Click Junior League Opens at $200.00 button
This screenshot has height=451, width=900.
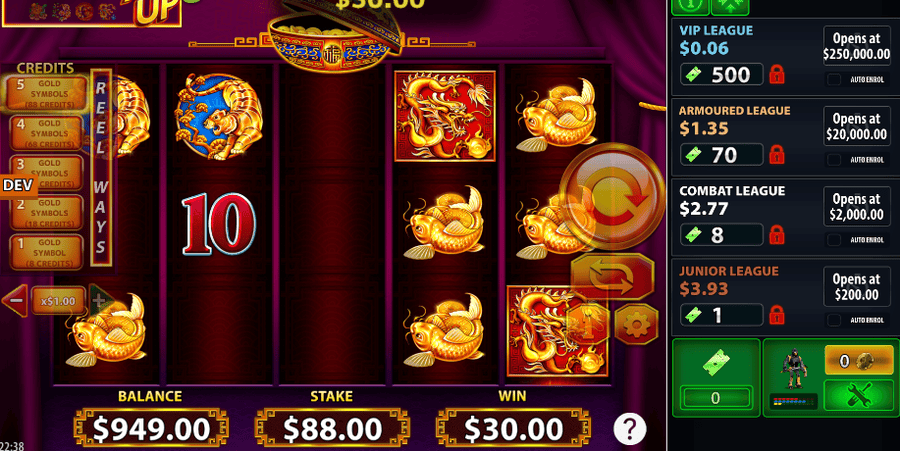pos(856,287)
